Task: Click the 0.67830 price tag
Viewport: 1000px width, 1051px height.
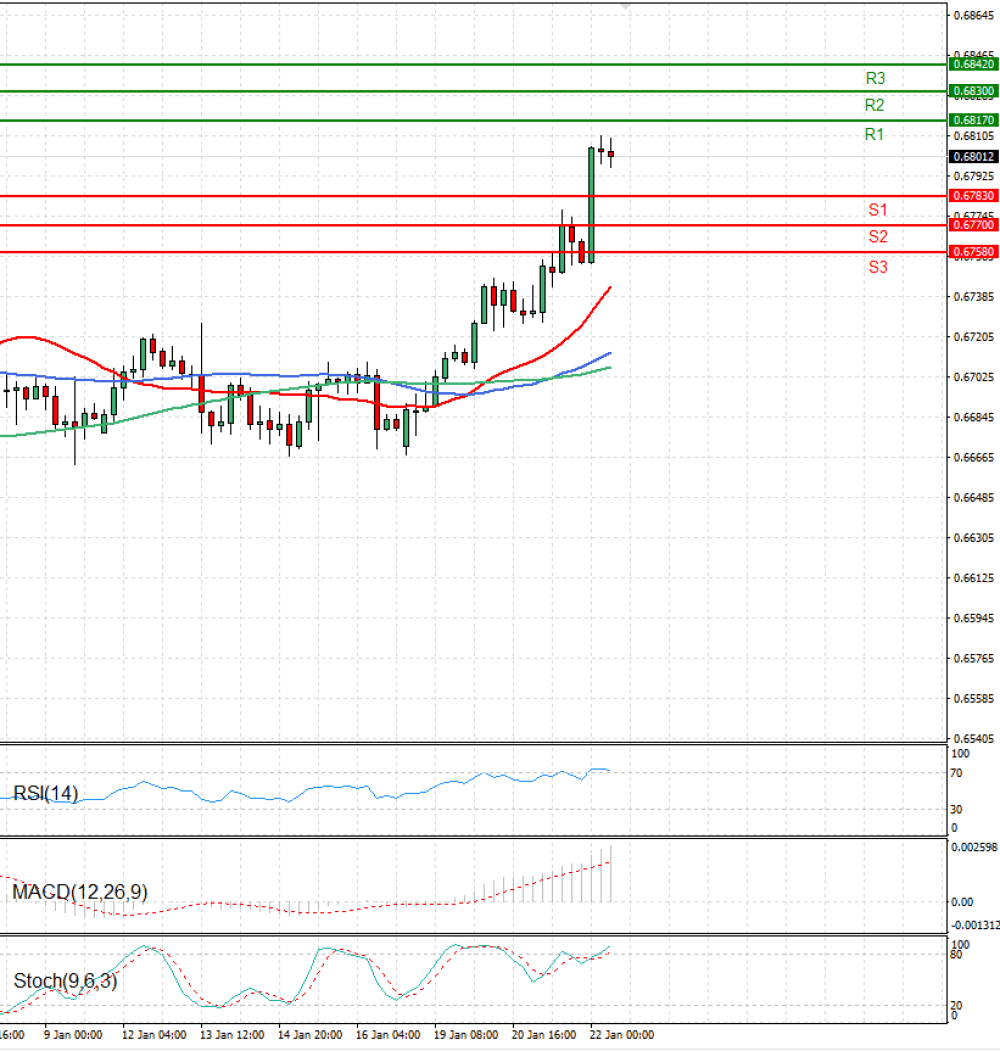Action: [976, 196]
